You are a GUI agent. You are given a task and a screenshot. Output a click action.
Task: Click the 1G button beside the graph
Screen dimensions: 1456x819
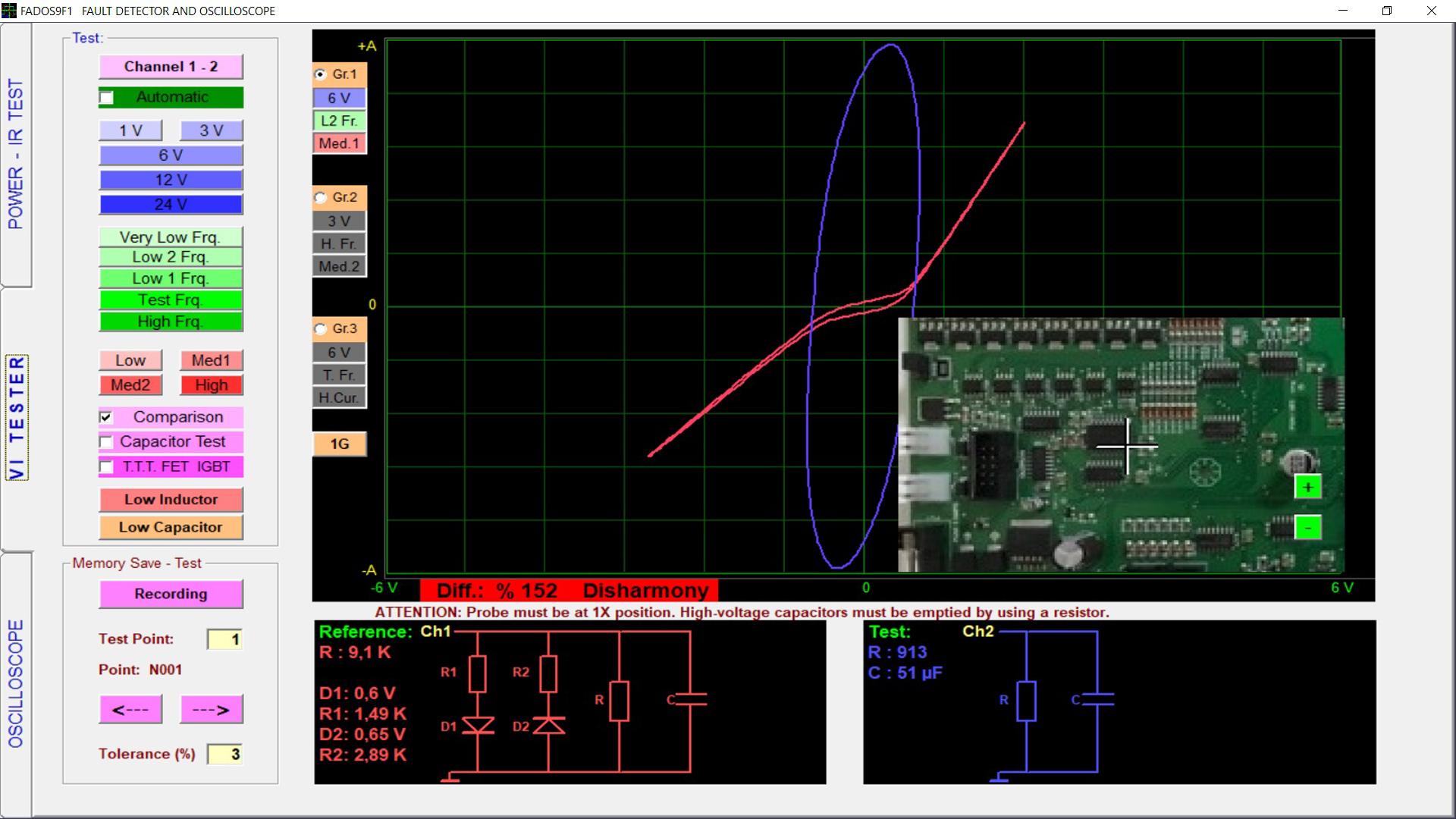[x=339, y=444]
